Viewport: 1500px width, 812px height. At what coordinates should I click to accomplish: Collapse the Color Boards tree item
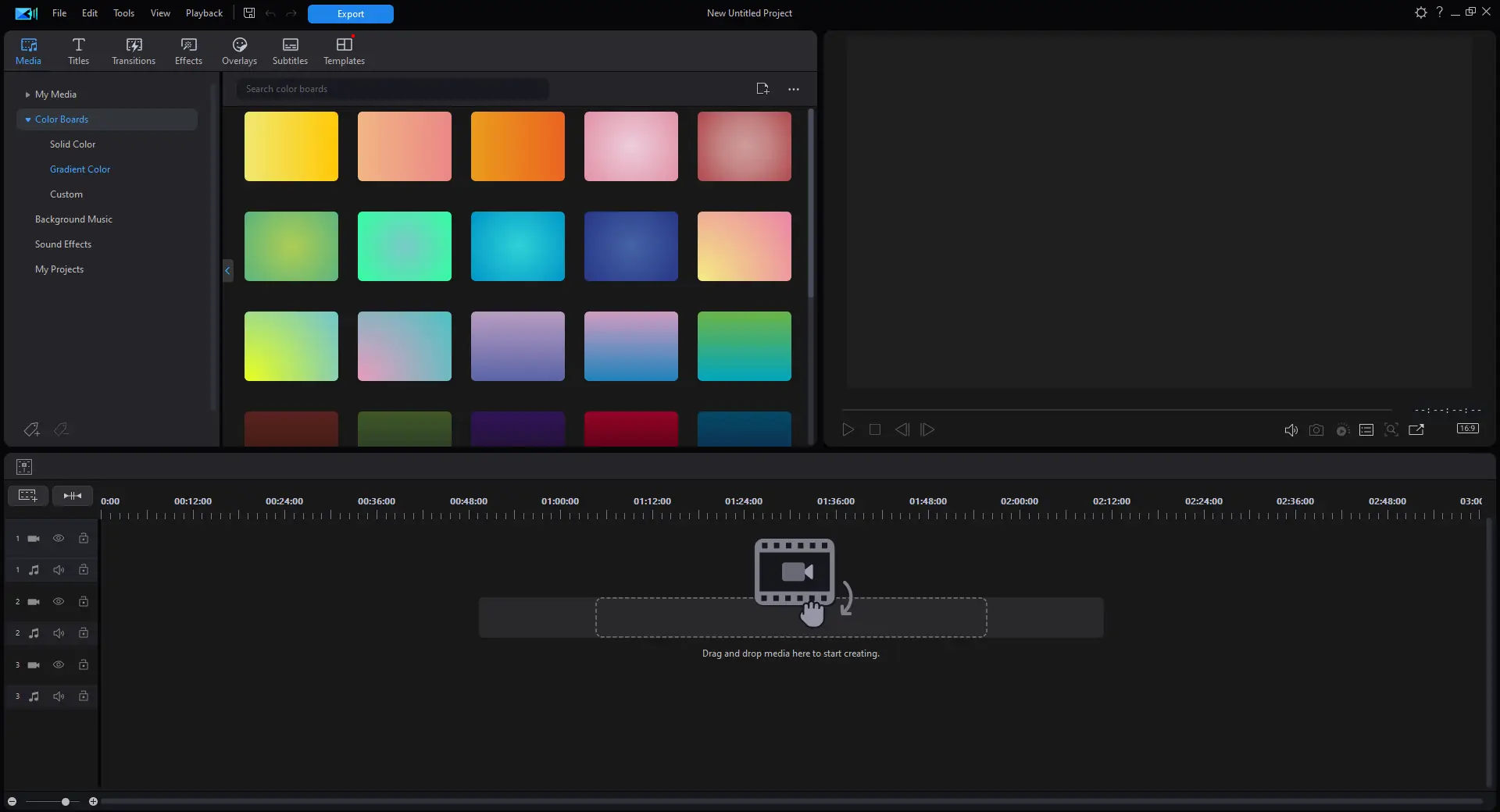(28, 119)
